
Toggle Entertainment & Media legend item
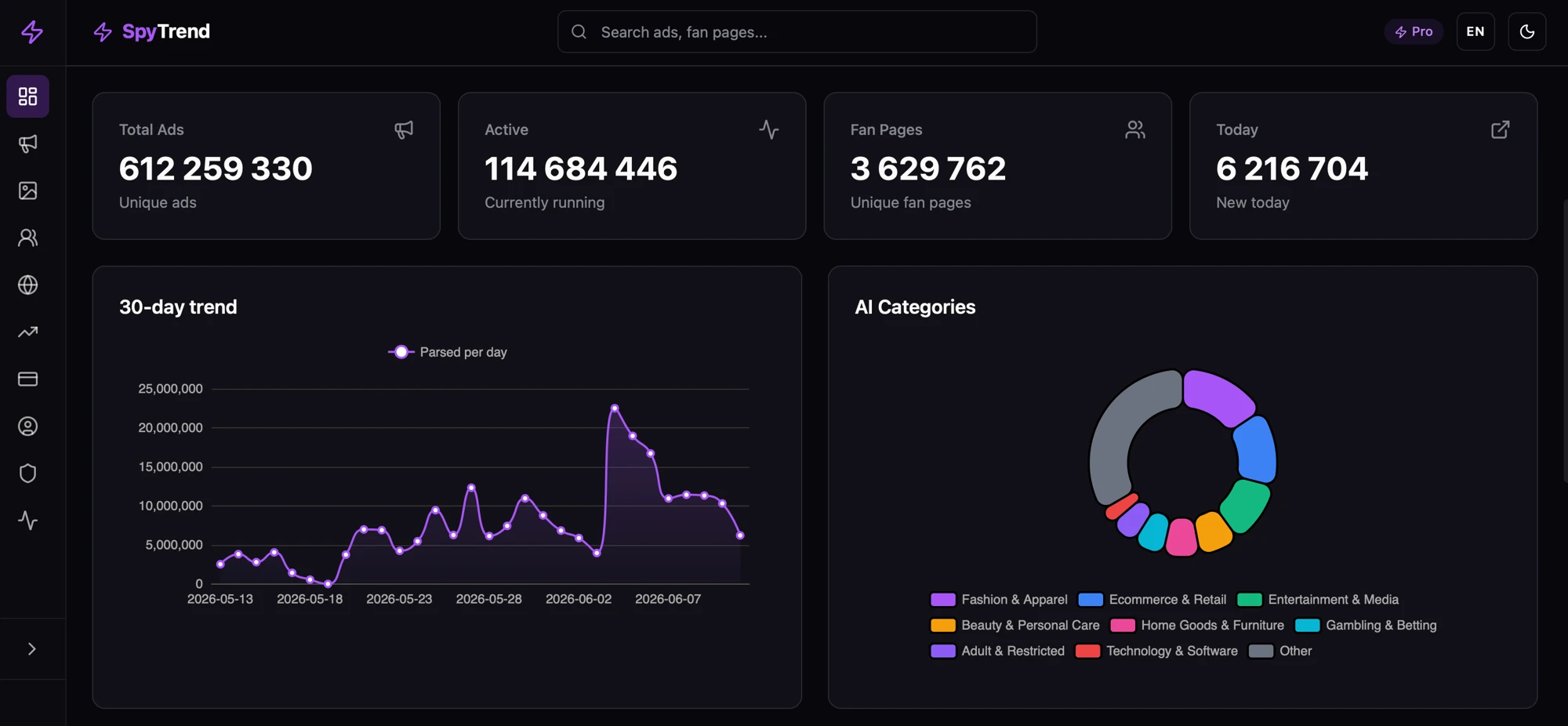tap(1318, 599)
